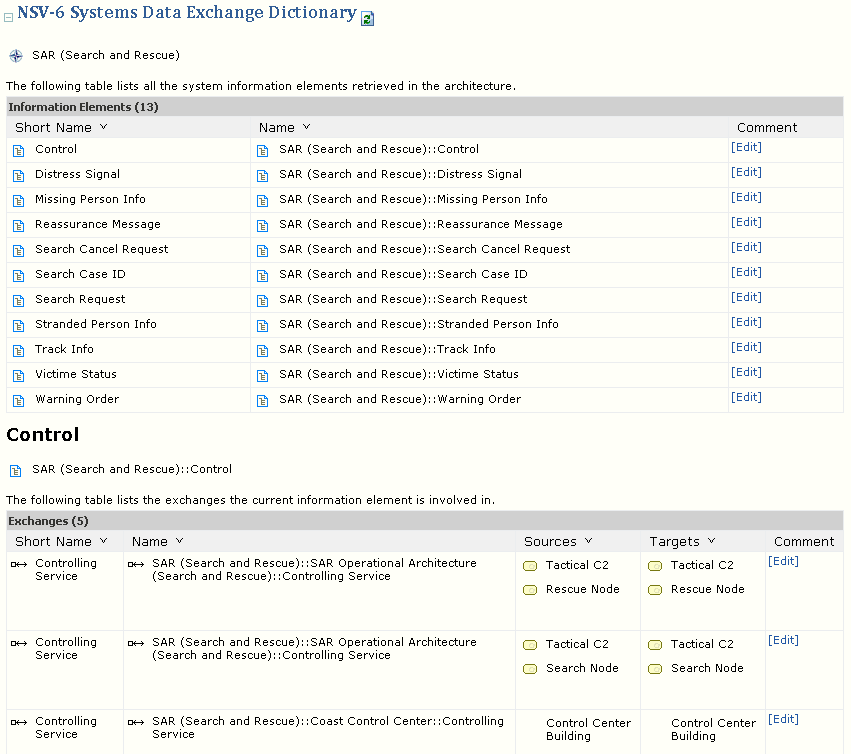The height and width of the screenshot is (754, 851).
Task: Open the Short Name column filter dropdown in Information Elements
Action: [x=104, y=127]
